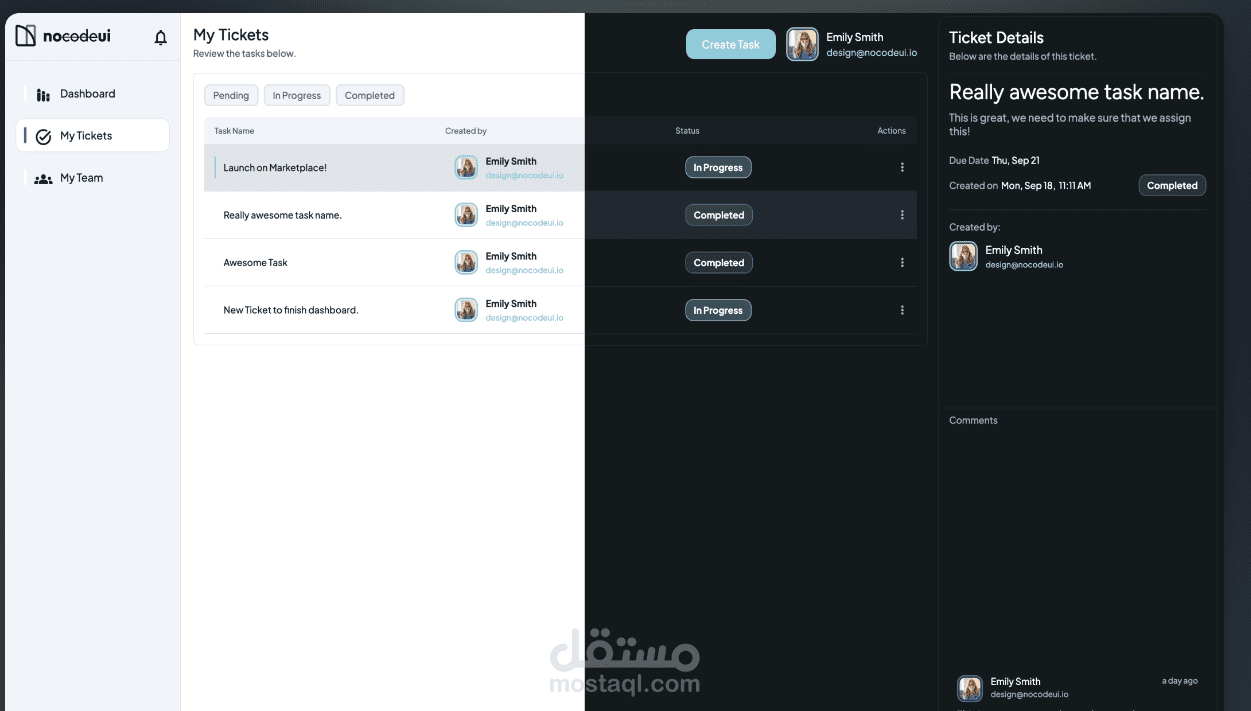Click In Progress status of New Ticket row
The width and height of the screenshot is (1251, 711).
click(x=718, y=310)
